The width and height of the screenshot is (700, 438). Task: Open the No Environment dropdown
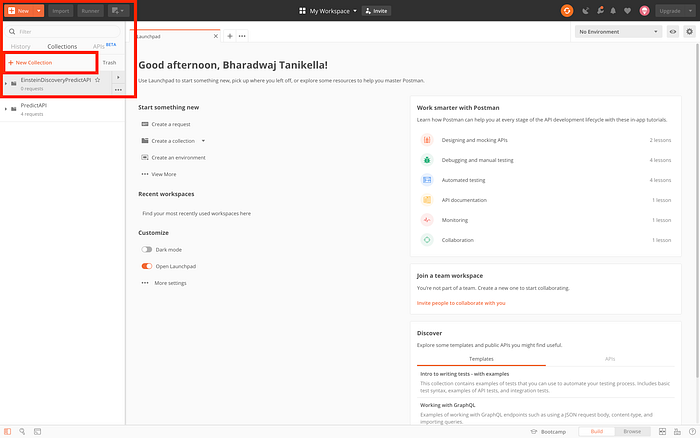point(618,32)
